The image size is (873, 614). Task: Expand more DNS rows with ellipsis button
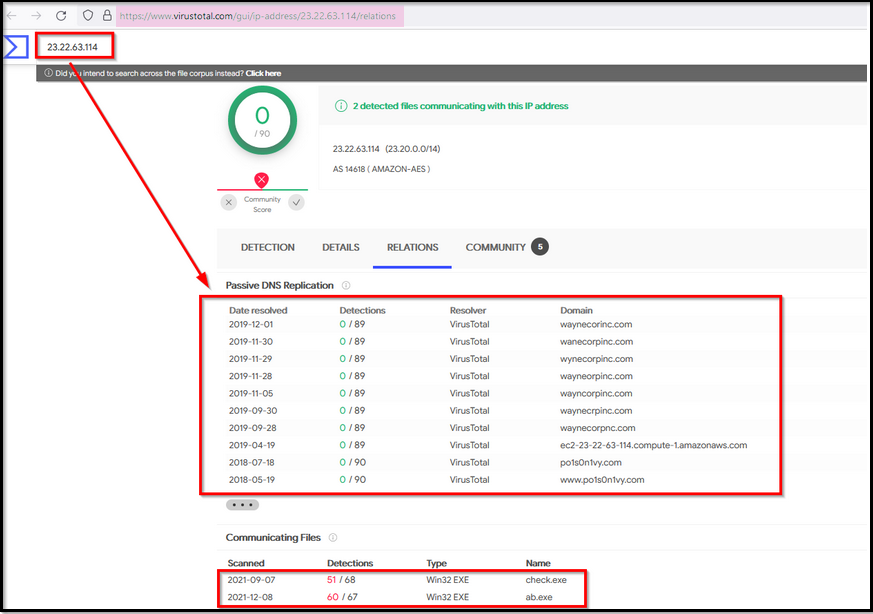(242, 505)
